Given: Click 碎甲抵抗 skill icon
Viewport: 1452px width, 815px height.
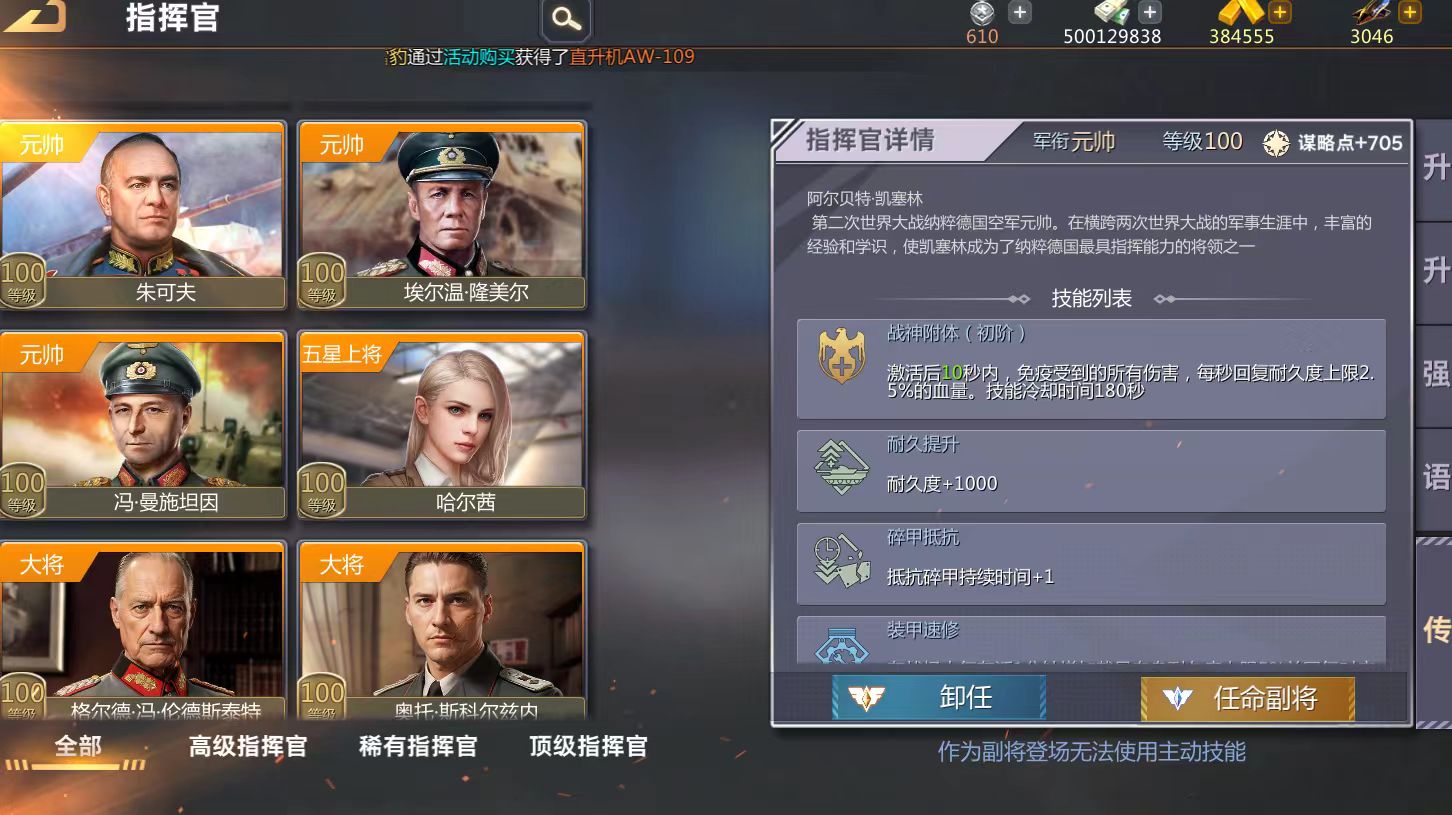Looking at the screenshot, I should tap(841, 561).
